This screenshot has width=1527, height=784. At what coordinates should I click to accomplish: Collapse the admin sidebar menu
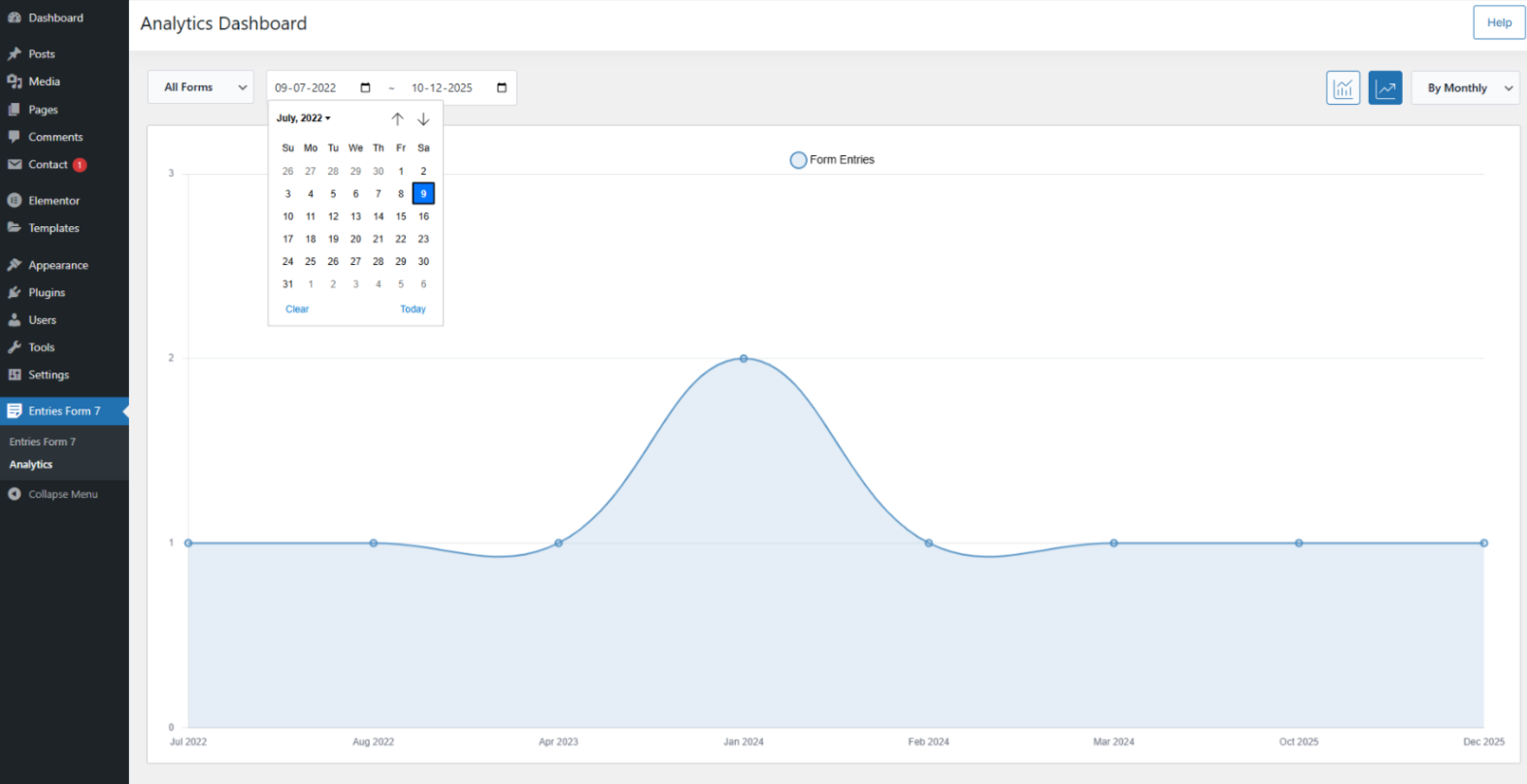pyautogui.click(x=62, y=495)
